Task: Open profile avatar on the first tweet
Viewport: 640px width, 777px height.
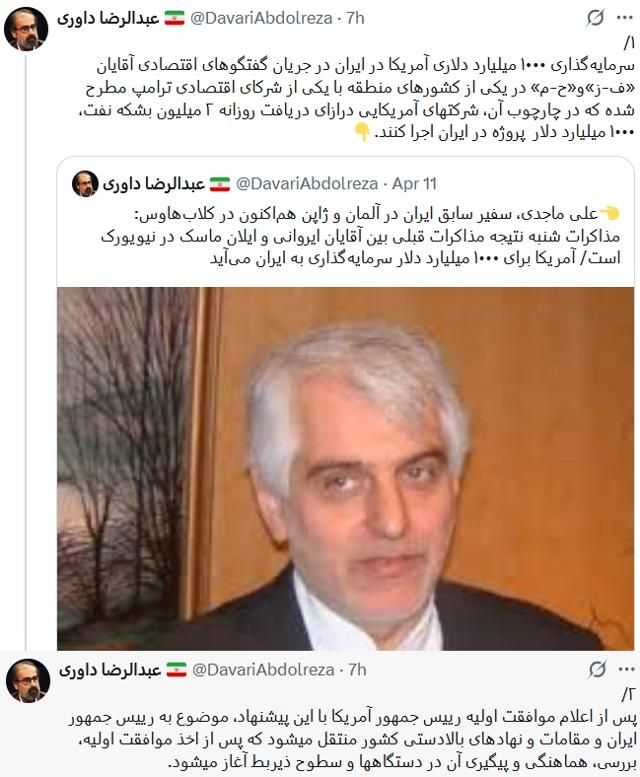Action: coord(26,29)
